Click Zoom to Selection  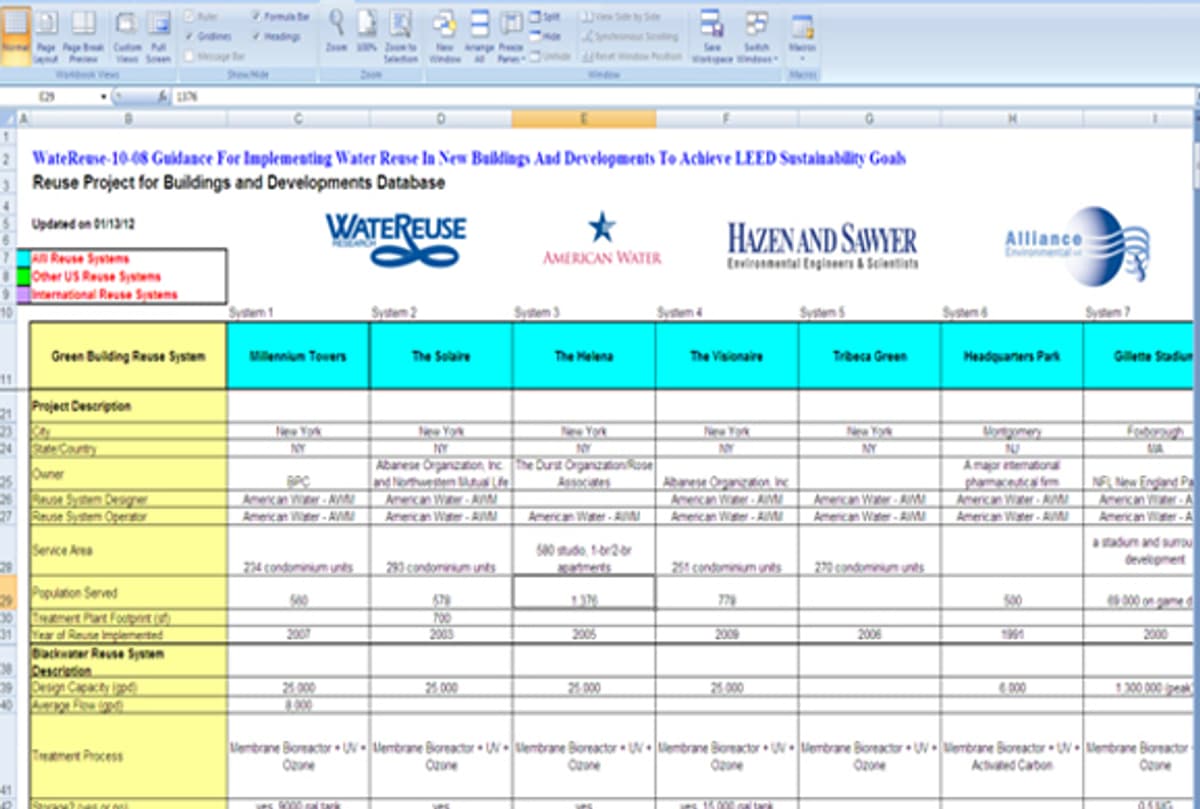(401, 36)
